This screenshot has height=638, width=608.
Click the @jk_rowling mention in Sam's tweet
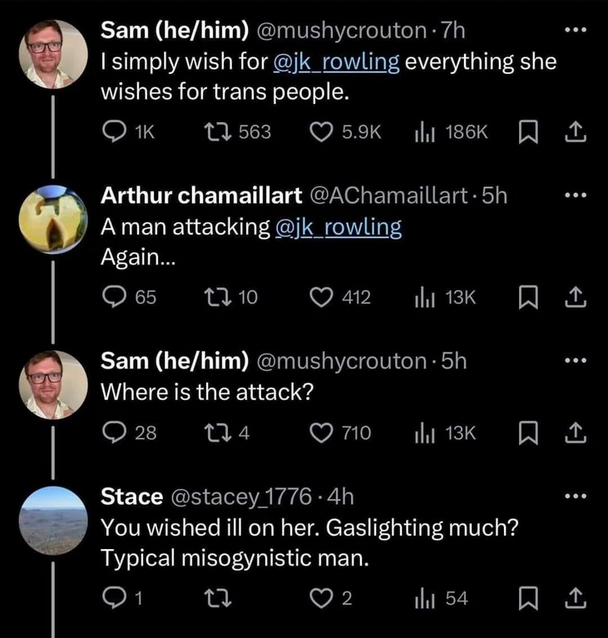click(336, 63)
